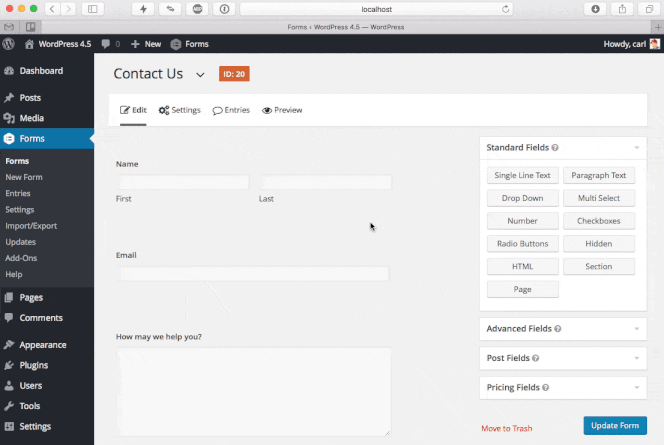Open Safari downloads icon
This screenshot has height=445, width=664.
point(595,9)
